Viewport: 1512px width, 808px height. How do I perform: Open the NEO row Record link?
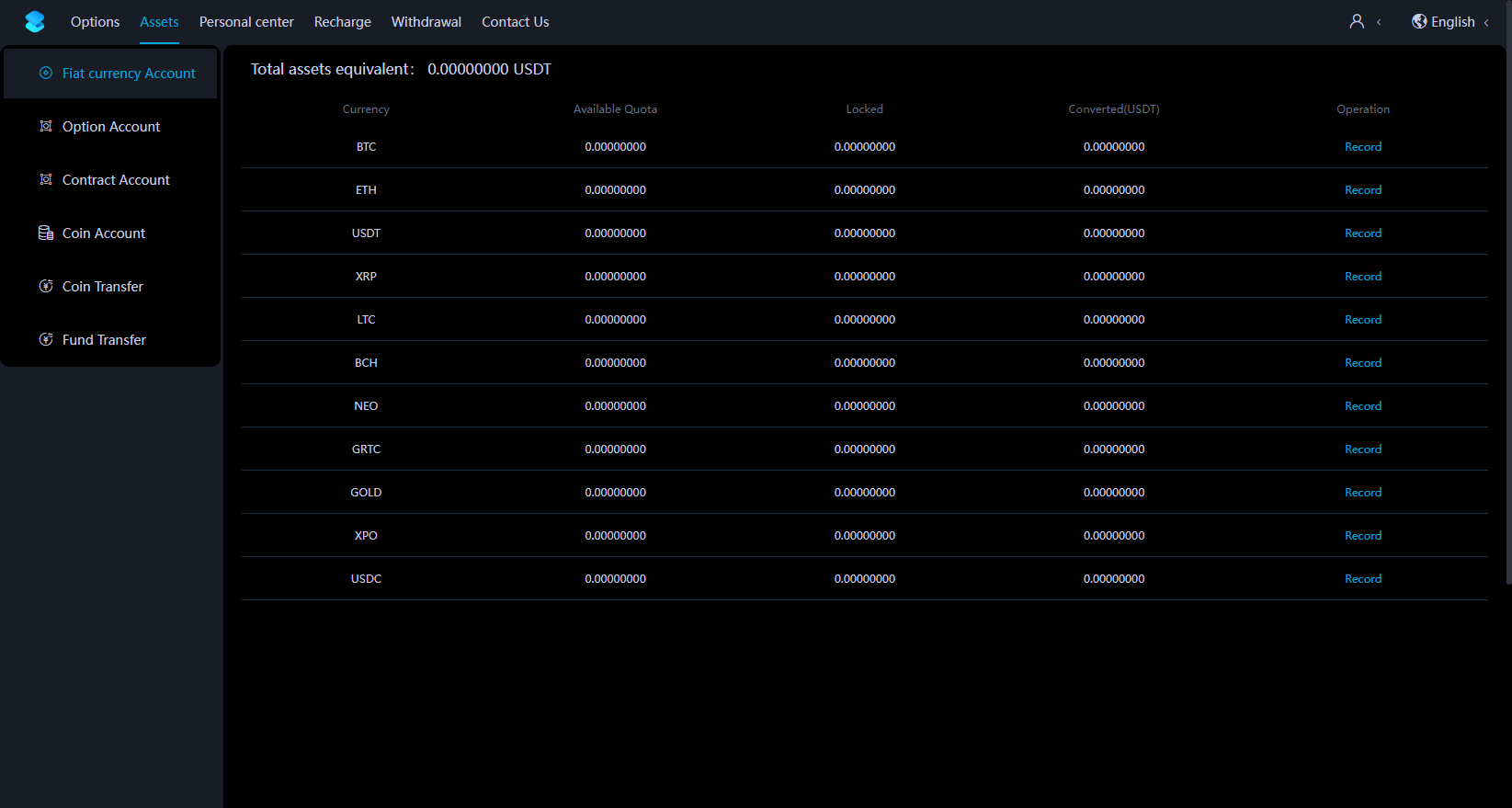coord(1363,406)
